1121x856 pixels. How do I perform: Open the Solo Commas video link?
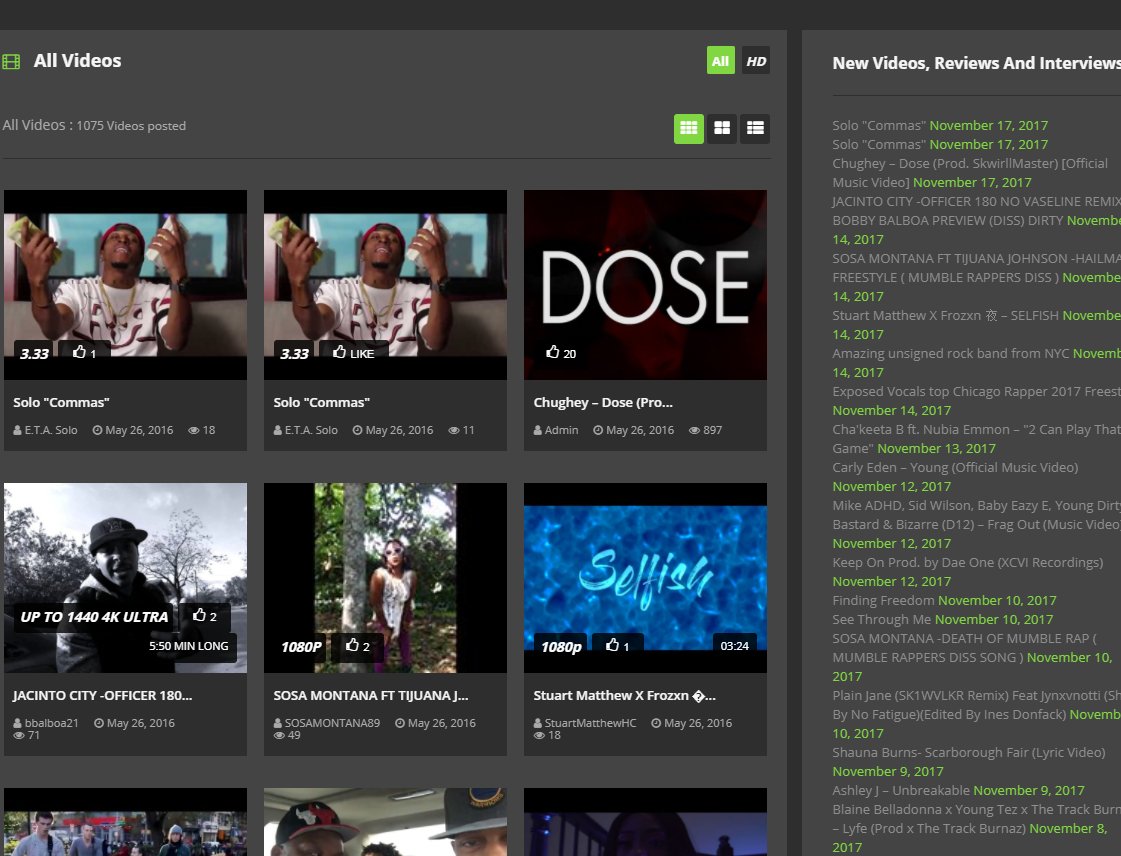click(x=63, y=402)
